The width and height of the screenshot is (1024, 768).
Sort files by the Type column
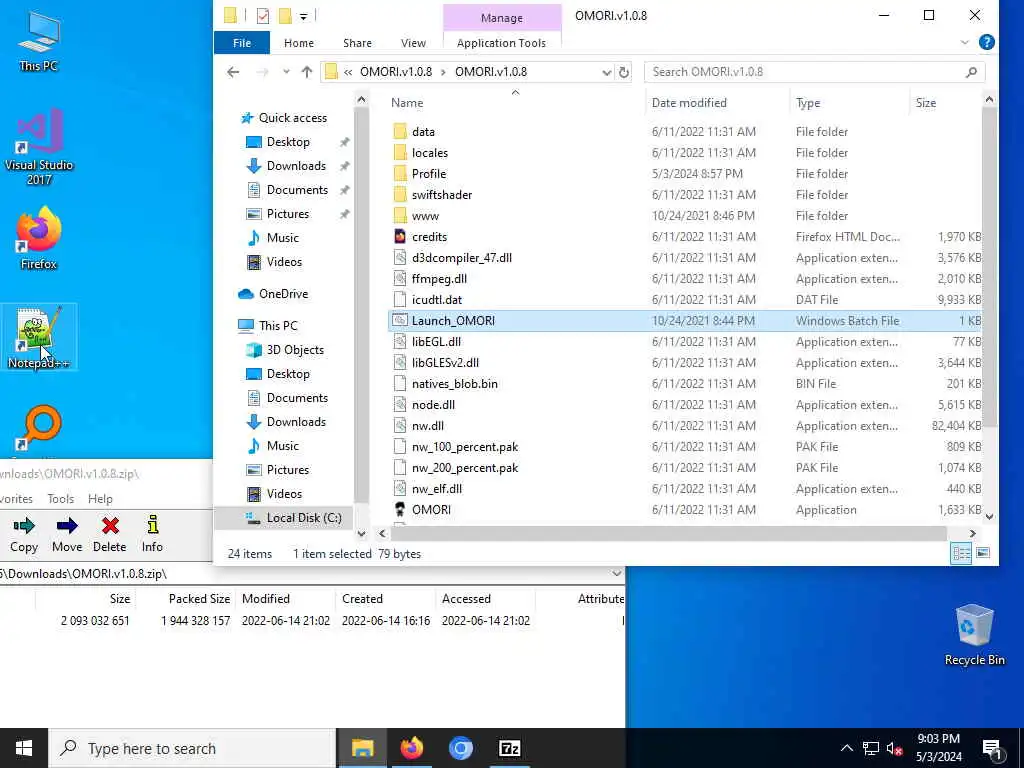(x=848, y=103)
